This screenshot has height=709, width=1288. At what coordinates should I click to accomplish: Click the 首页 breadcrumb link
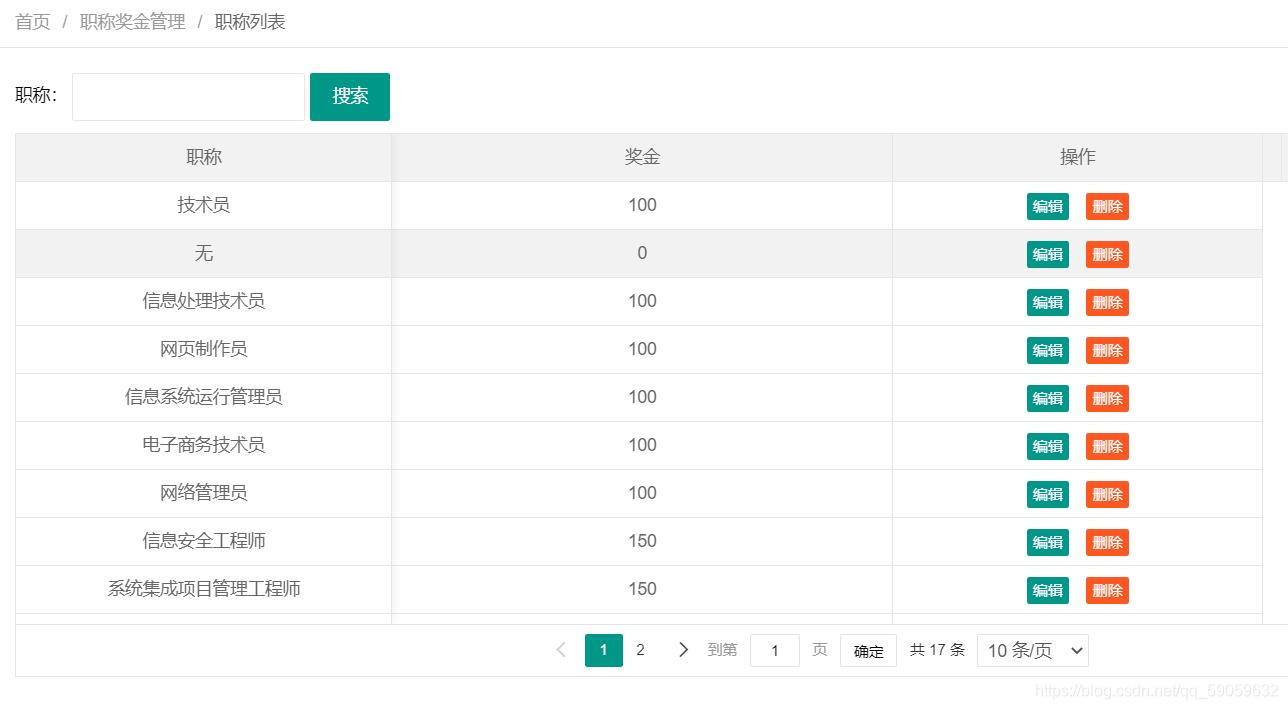pos(33,22)
